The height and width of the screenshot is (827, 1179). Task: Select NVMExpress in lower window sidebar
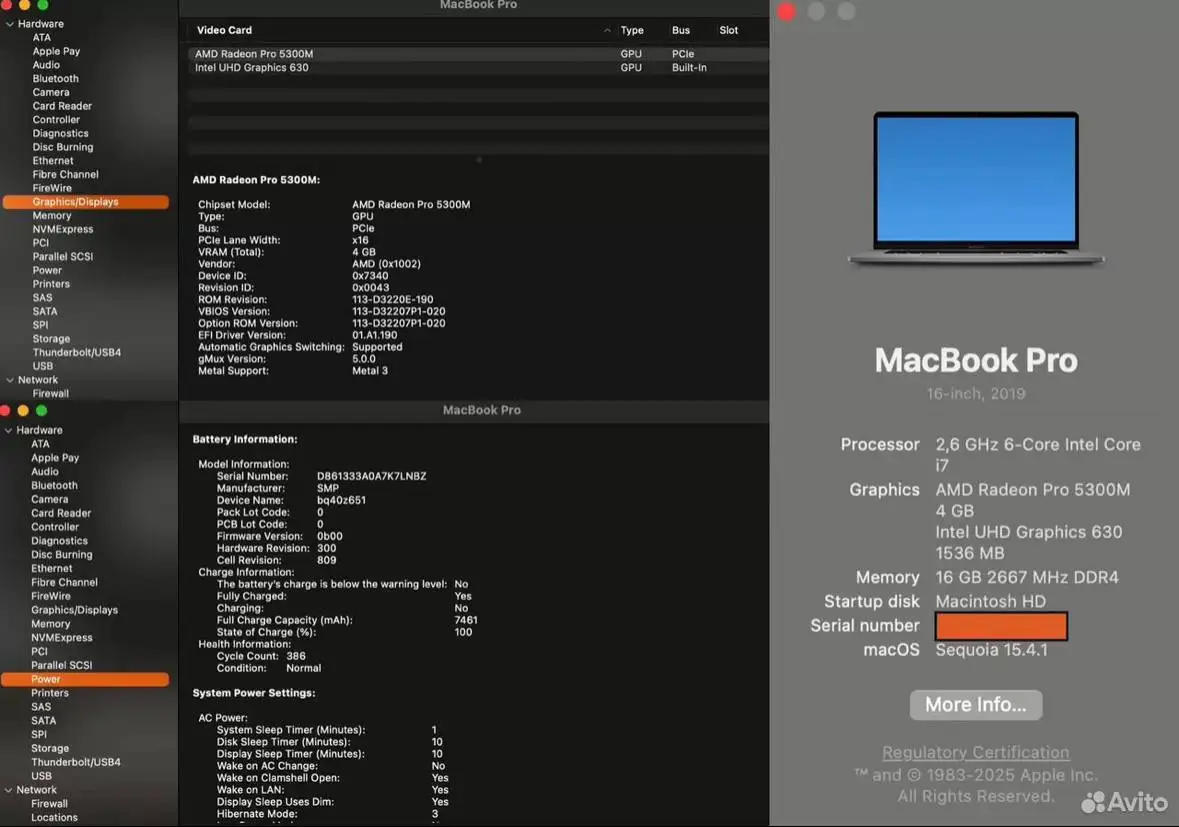click(x=62, y=638)
